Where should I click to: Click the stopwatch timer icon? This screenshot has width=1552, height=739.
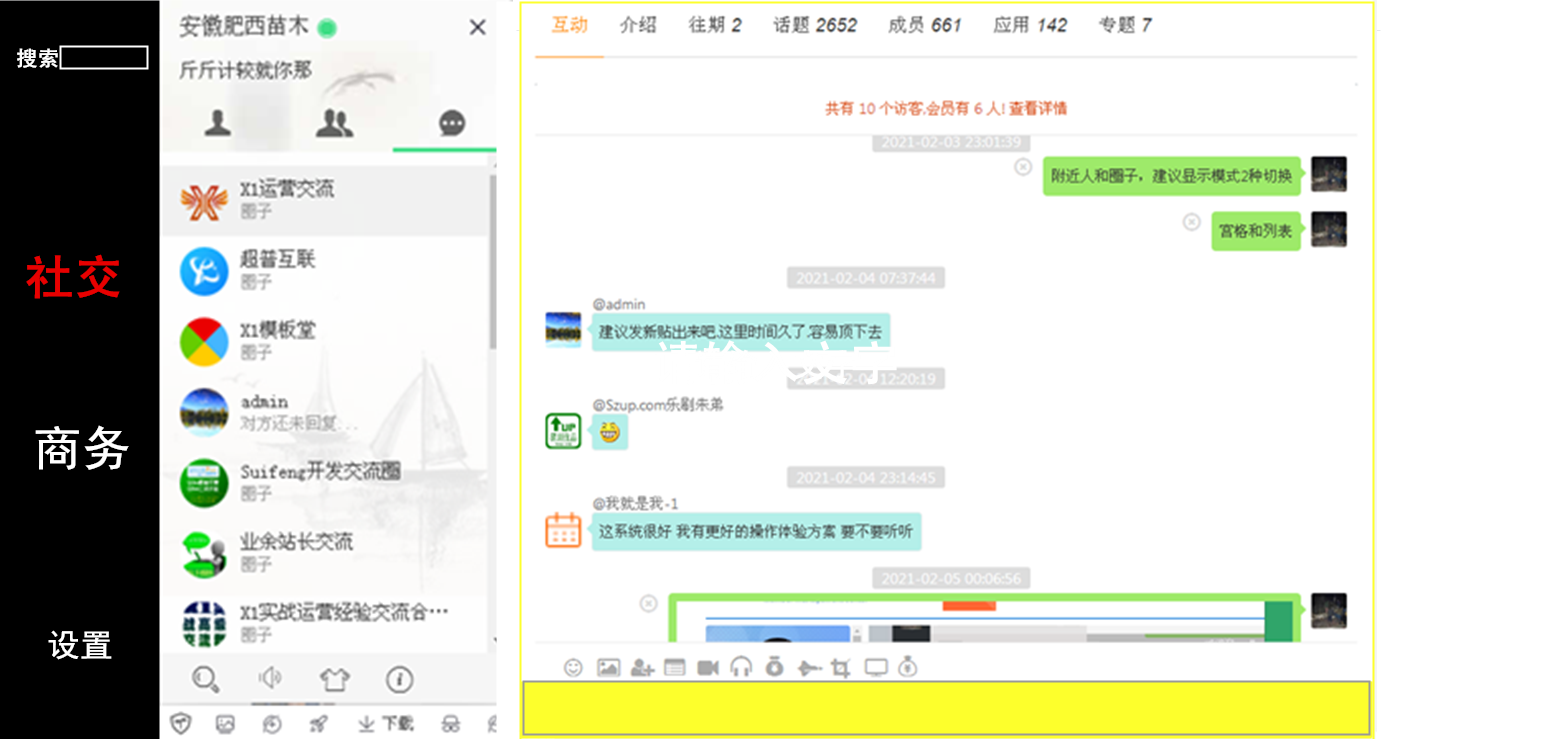tap(775, 667)
